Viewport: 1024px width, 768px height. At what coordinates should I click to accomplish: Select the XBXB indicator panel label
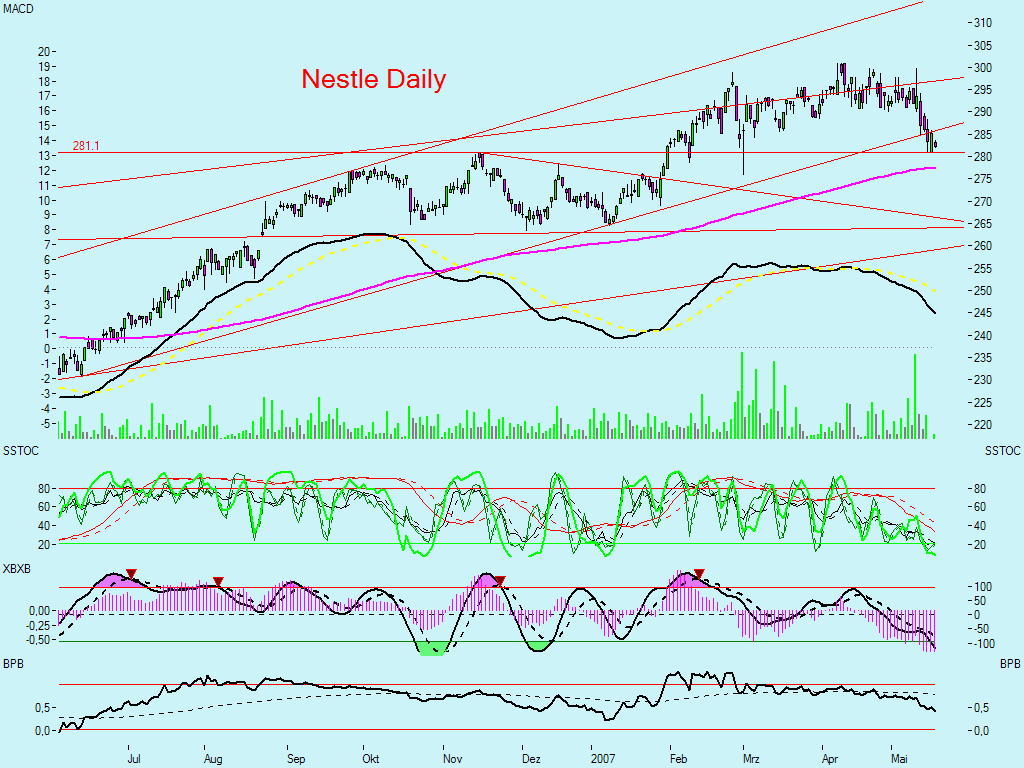click(x=16, y=568)
